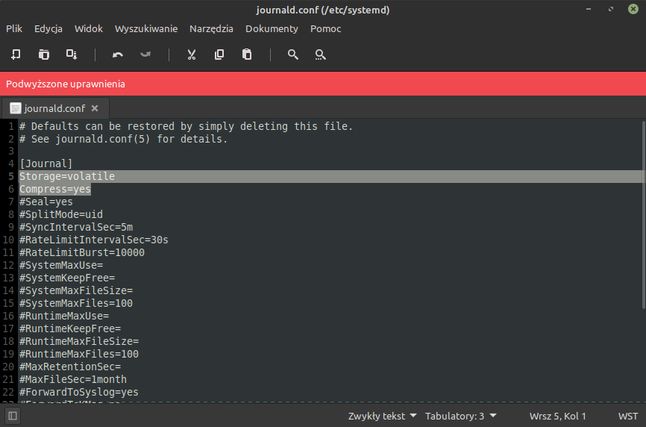Click the #RuntimeKeepFree= line

tap(70, 328)
